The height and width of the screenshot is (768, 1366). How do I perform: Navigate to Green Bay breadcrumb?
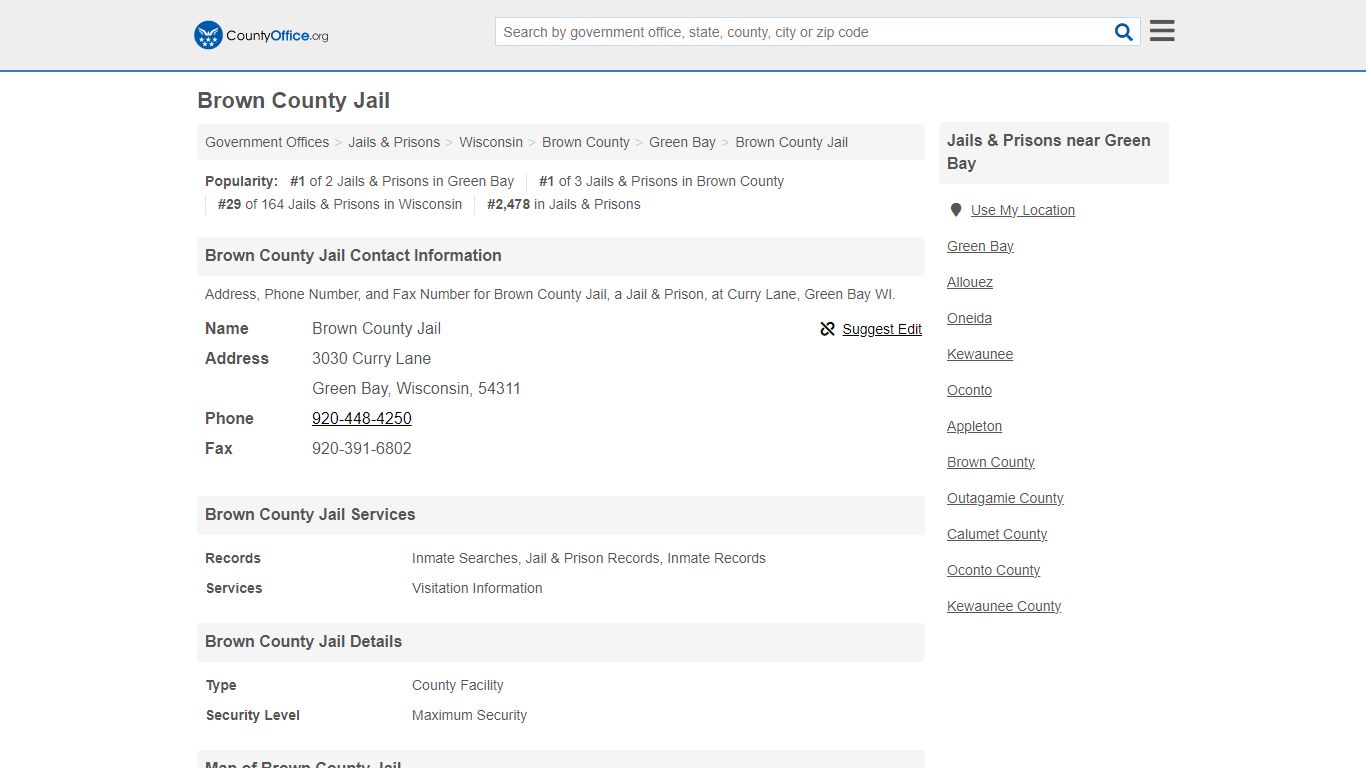tap(682, 142)
